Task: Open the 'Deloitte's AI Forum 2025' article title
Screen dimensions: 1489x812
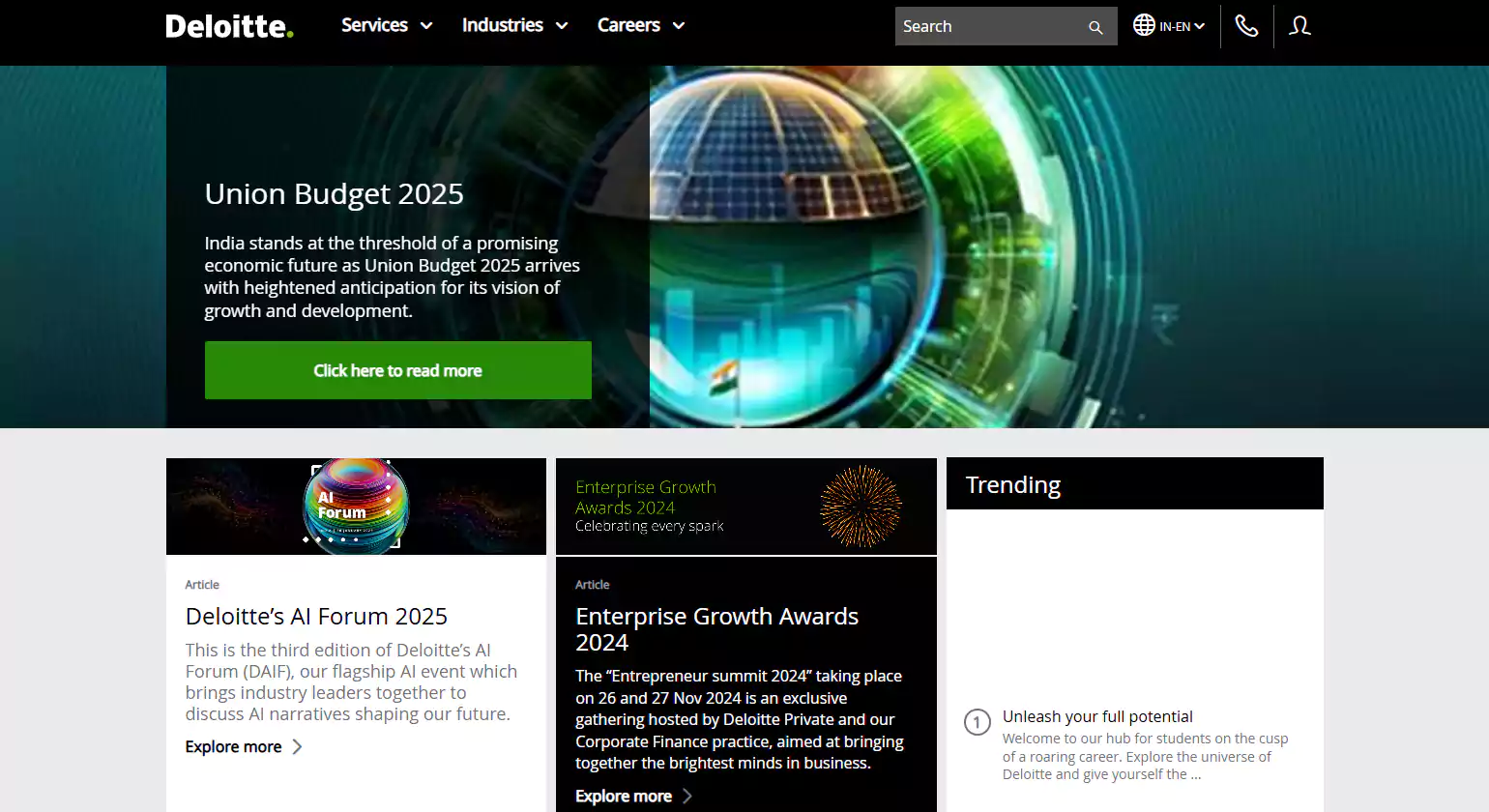Action: (316, 616)
